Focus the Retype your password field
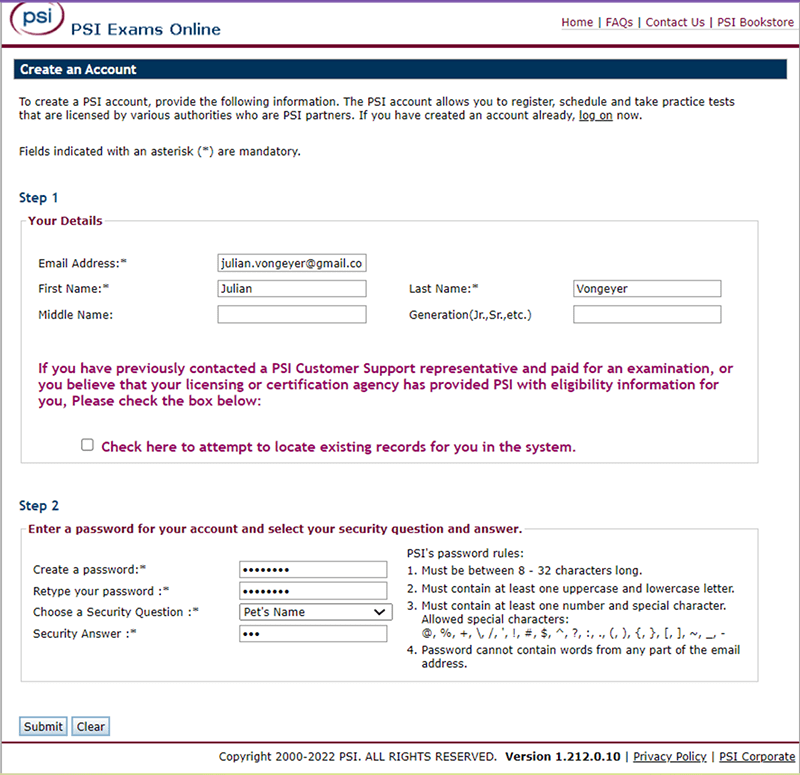Image resolution: width=800 pixels, height=775 pixels. coord(313,590)
